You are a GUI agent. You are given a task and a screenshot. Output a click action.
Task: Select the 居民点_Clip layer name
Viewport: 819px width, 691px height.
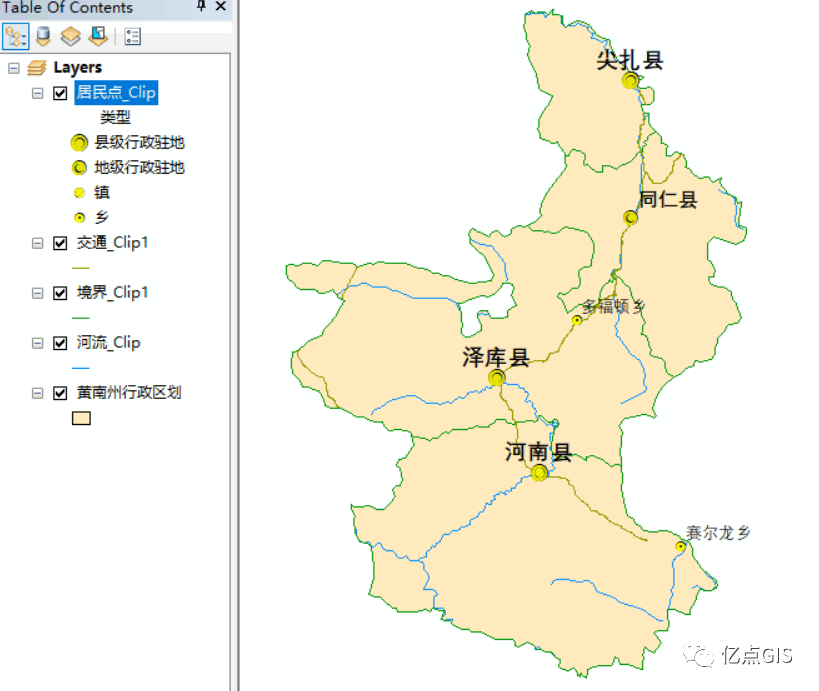pyautogui.click(x=116, y=92)
